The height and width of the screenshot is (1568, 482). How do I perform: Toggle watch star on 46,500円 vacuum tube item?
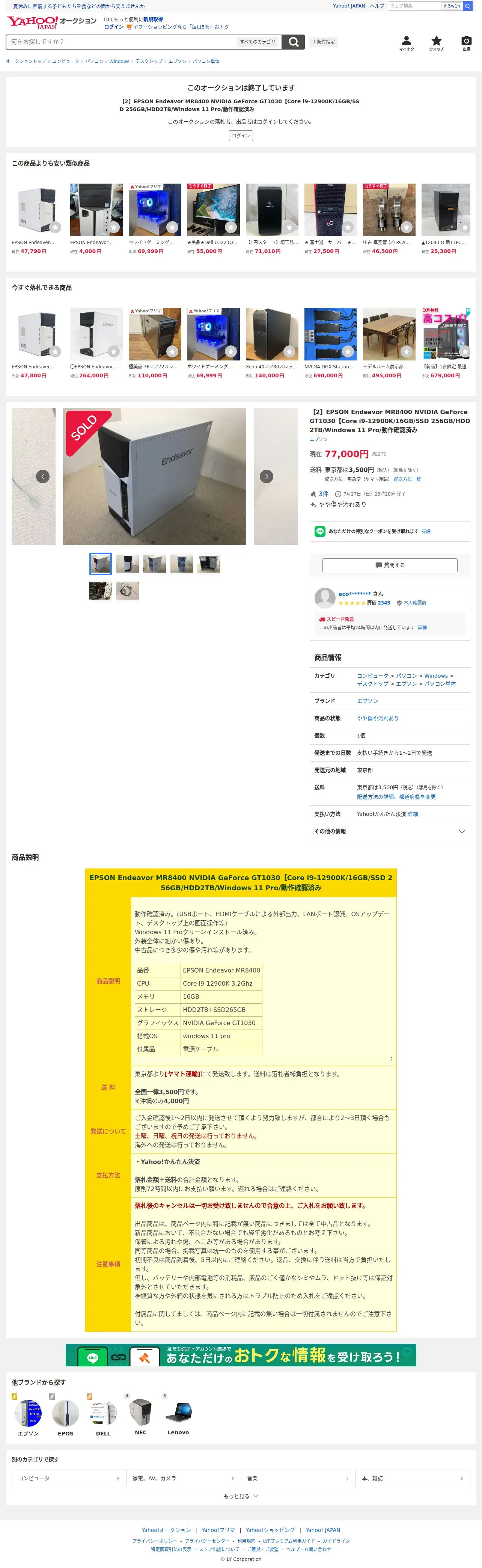tap(406, 227)
